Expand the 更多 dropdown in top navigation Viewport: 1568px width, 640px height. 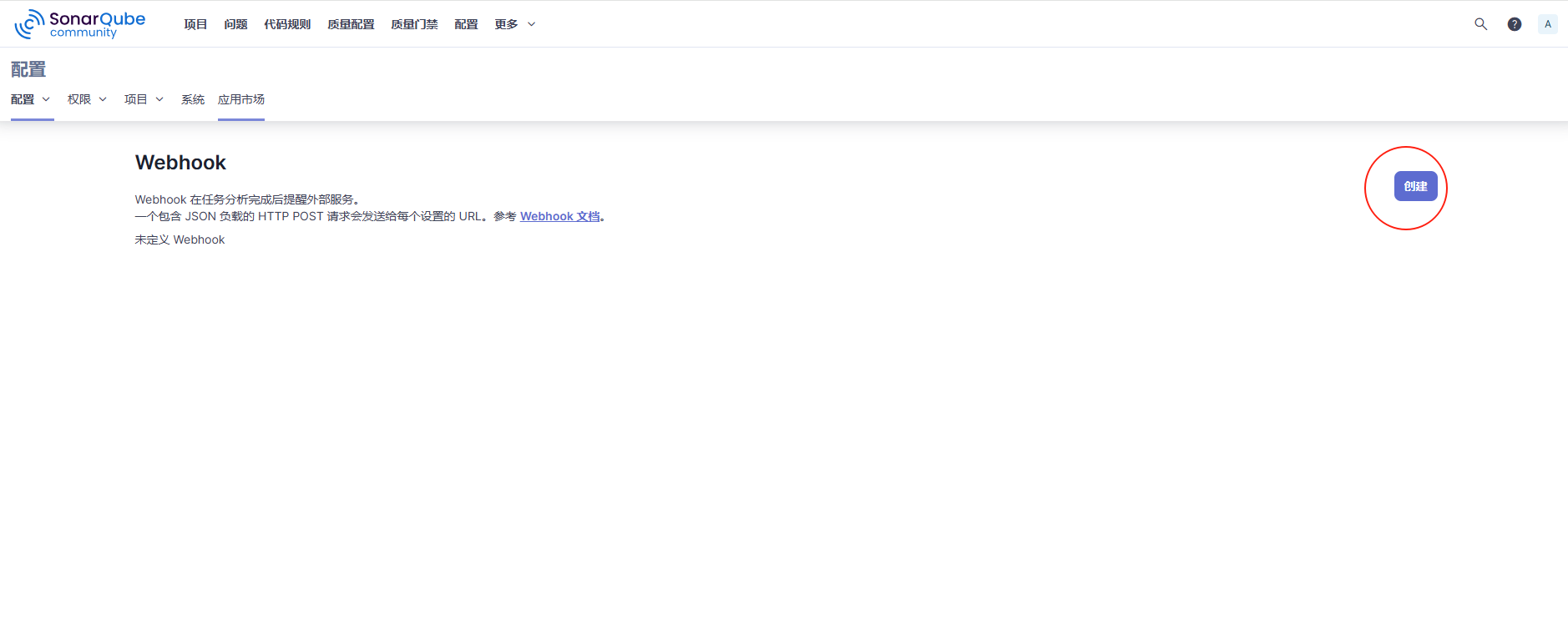coord(514,24)
